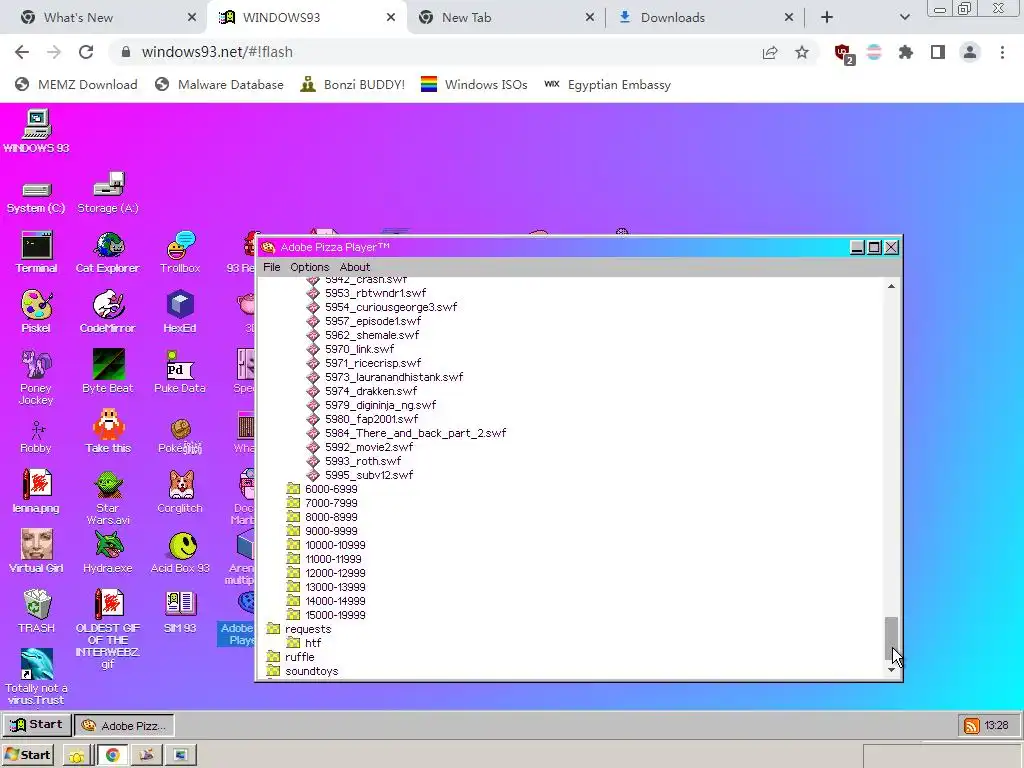Launch the CodeMirror icon
The width and height of the screenshot is (1024, 768).
click(x=108, y=312)
